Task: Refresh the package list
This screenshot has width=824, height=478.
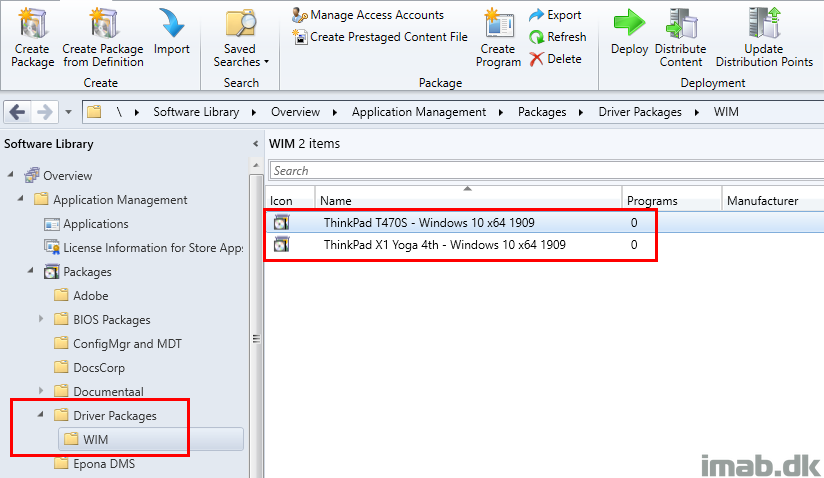Action: (558, 37)
